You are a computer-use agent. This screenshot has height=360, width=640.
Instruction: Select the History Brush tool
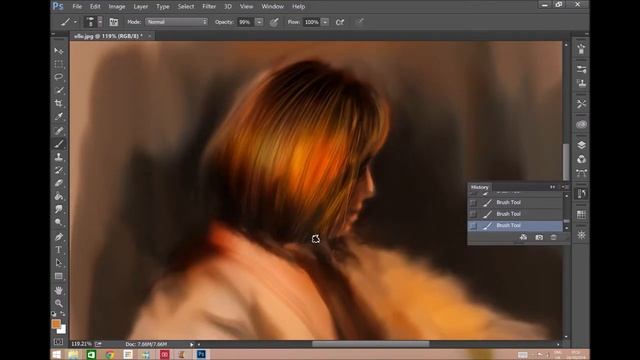click(59, 170)
